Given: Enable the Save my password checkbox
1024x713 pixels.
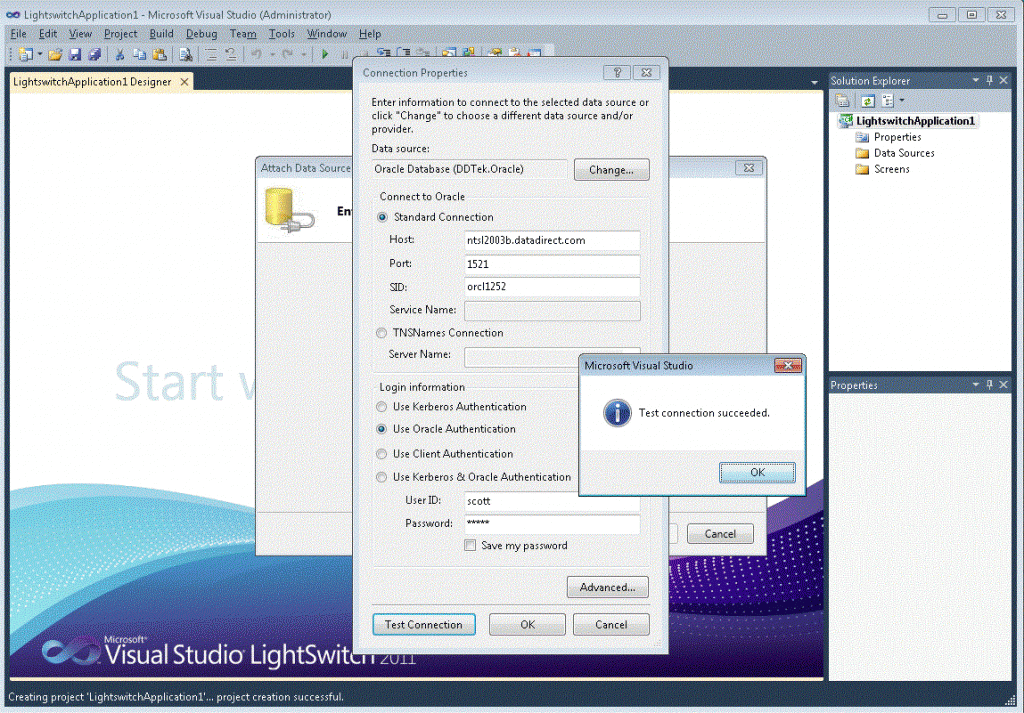Looking at the screenshot, I should pyautogui.click(x=470, y=546).
